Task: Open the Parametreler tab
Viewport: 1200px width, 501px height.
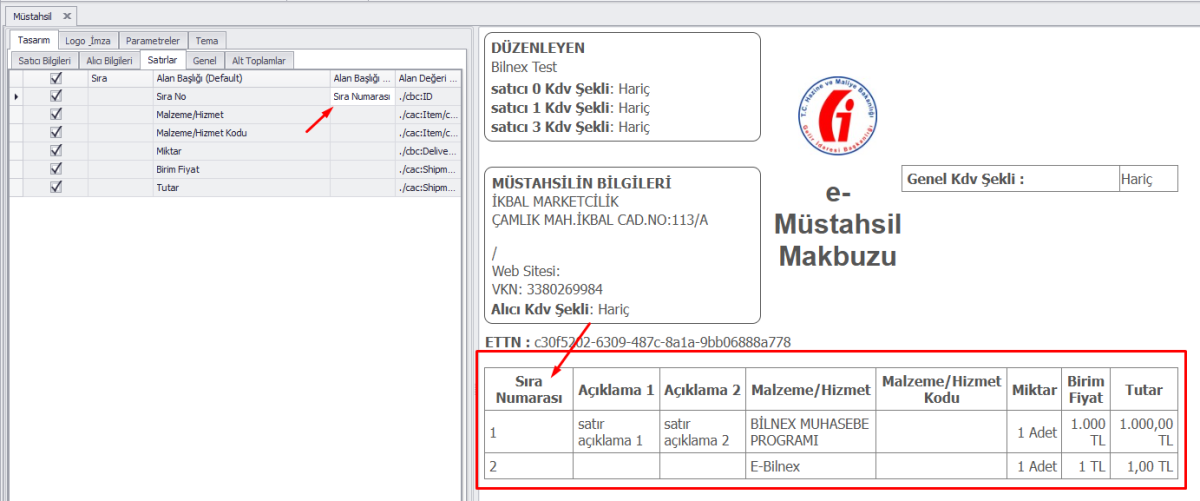Action: point(152,41)
